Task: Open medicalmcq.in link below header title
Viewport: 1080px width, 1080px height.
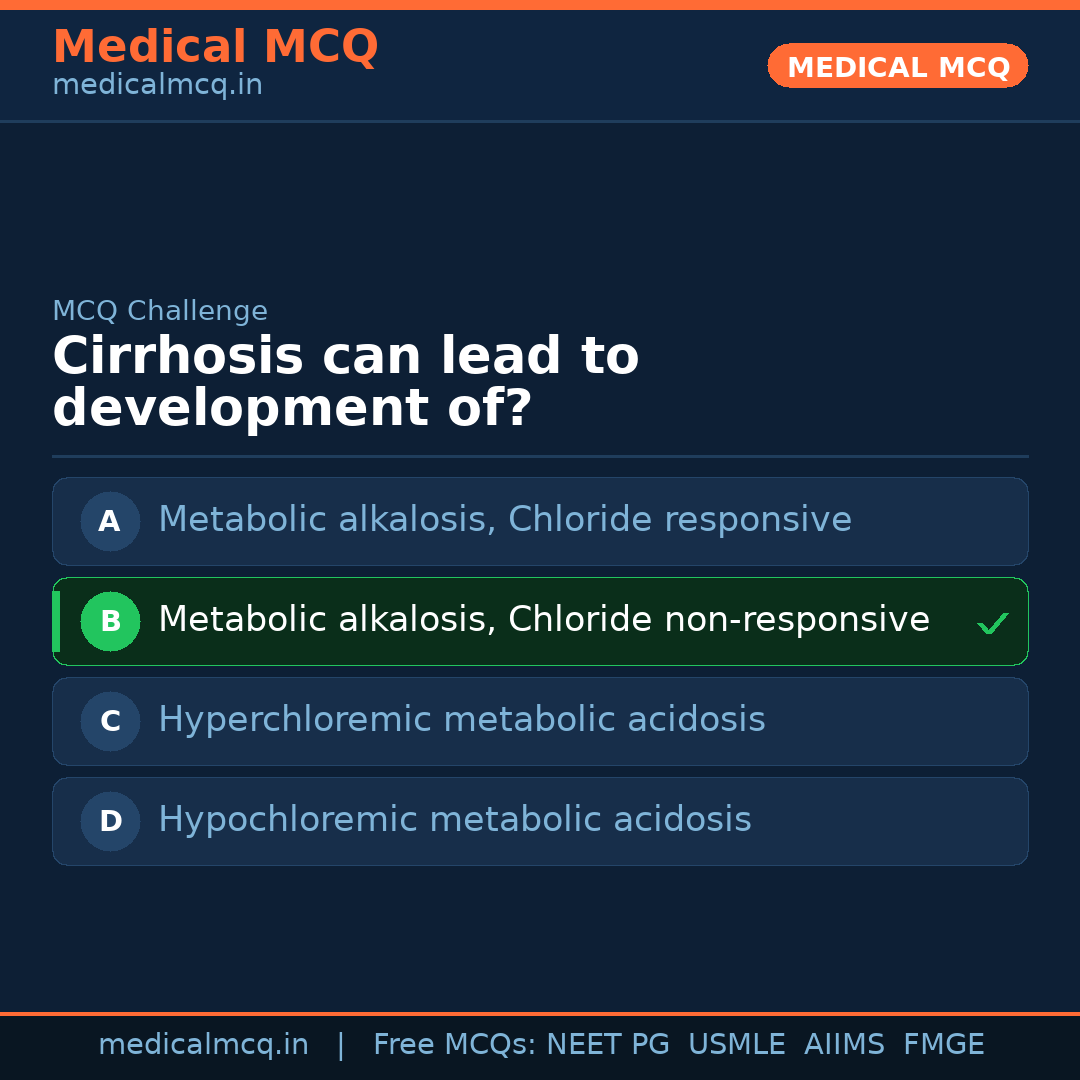Action: tap(157, 86)
